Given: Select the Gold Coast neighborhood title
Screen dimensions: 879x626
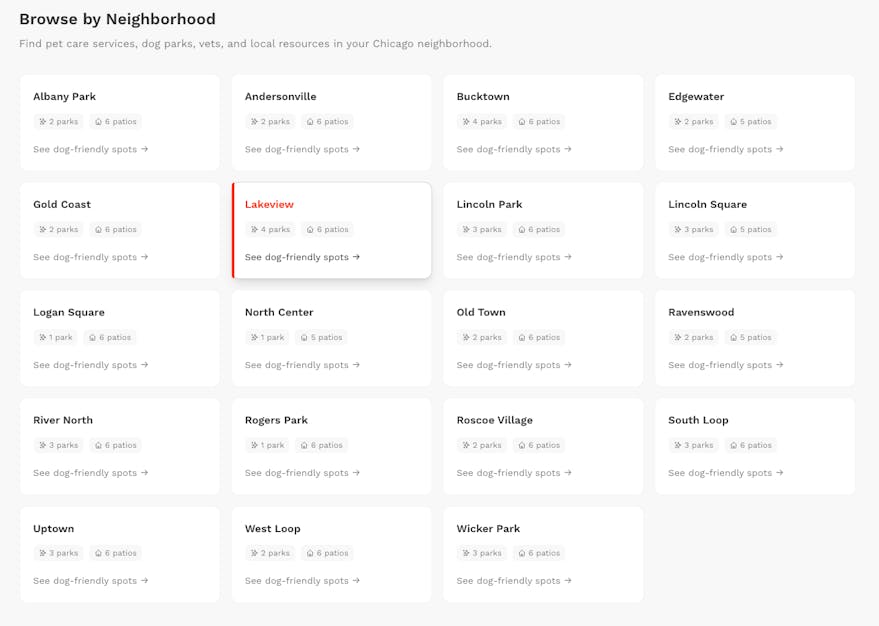Looking at the screenshot, I should click(62, 204).
